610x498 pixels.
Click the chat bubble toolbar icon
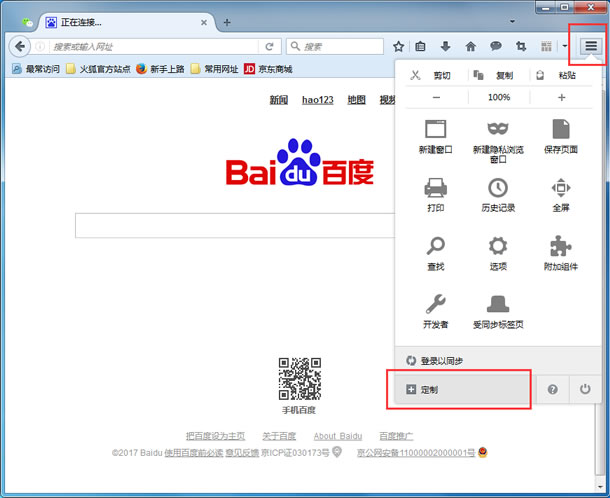pyautogui.click(x=496, y=47)
